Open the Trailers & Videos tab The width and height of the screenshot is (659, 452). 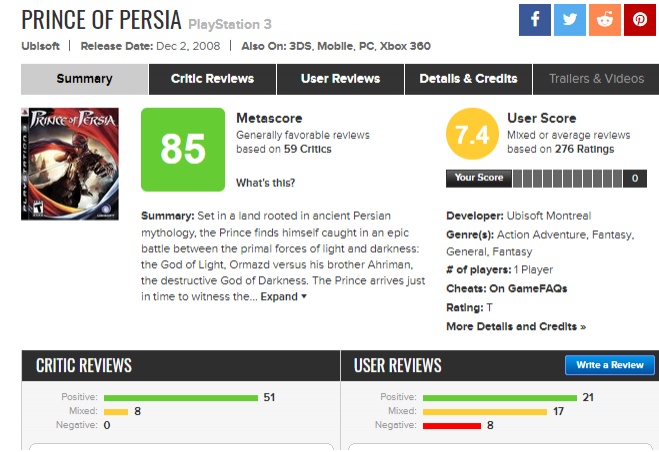(596, 79)
